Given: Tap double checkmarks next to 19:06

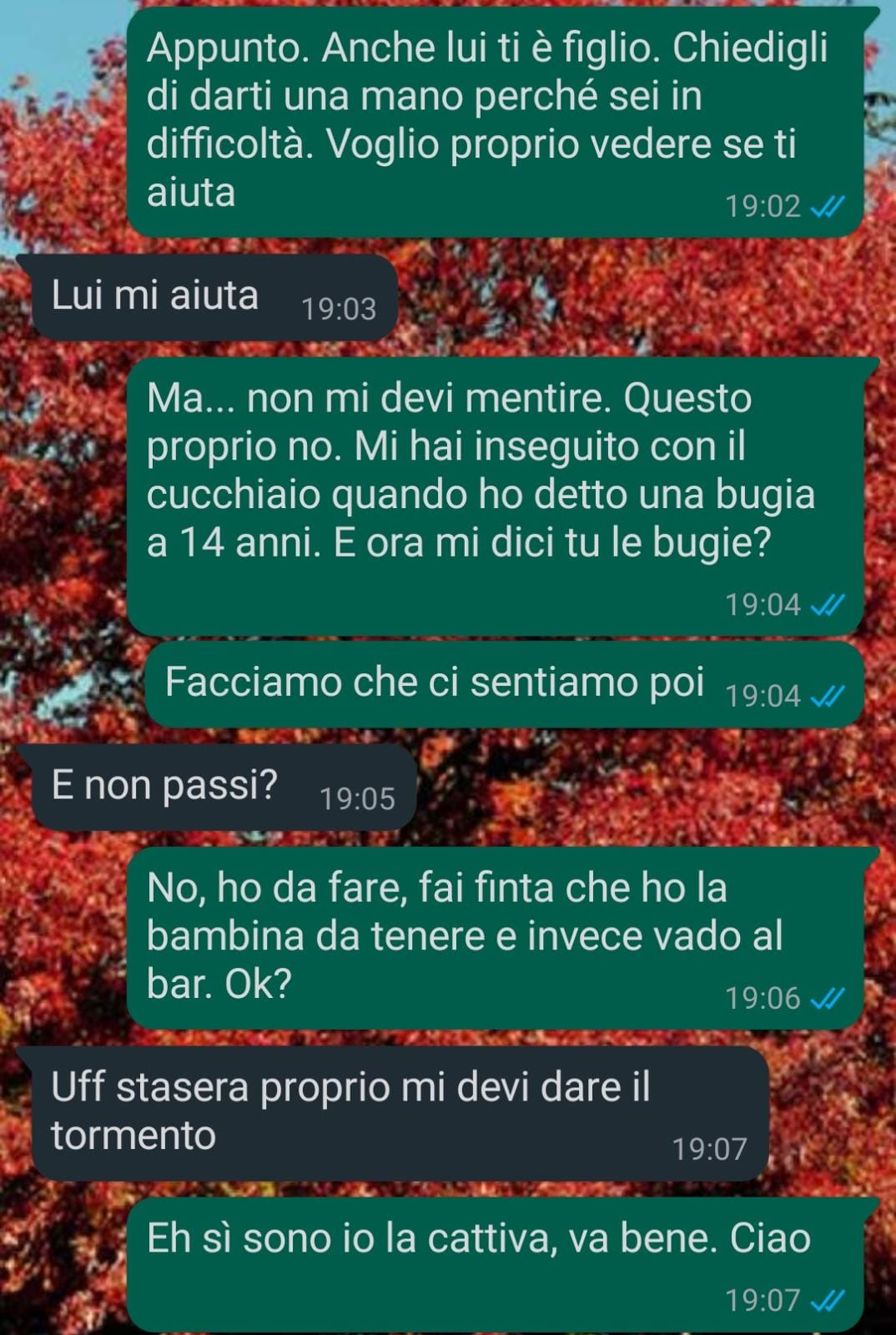Looking at the screenshot, I should (828, 998).
